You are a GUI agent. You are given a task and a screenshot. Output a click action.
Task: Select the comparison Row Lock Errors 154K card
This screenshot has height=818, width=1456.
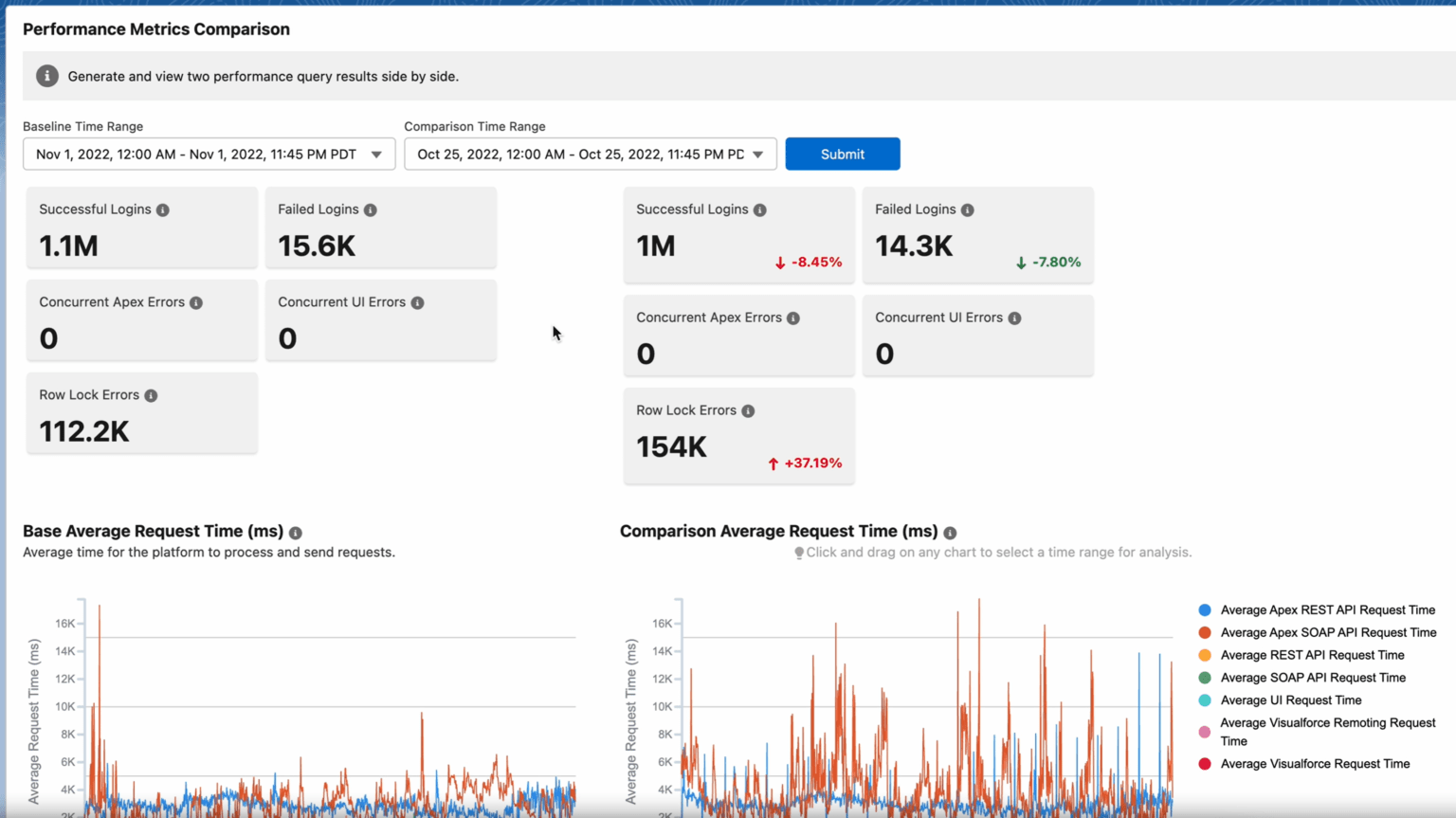click(738, 436)
